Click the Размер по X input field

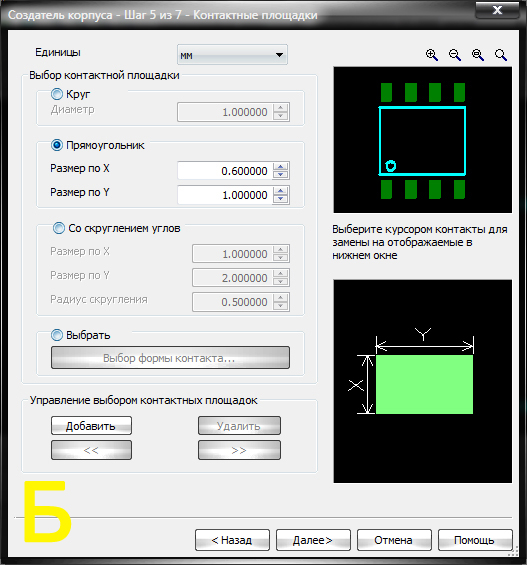(x=225, y=171)
